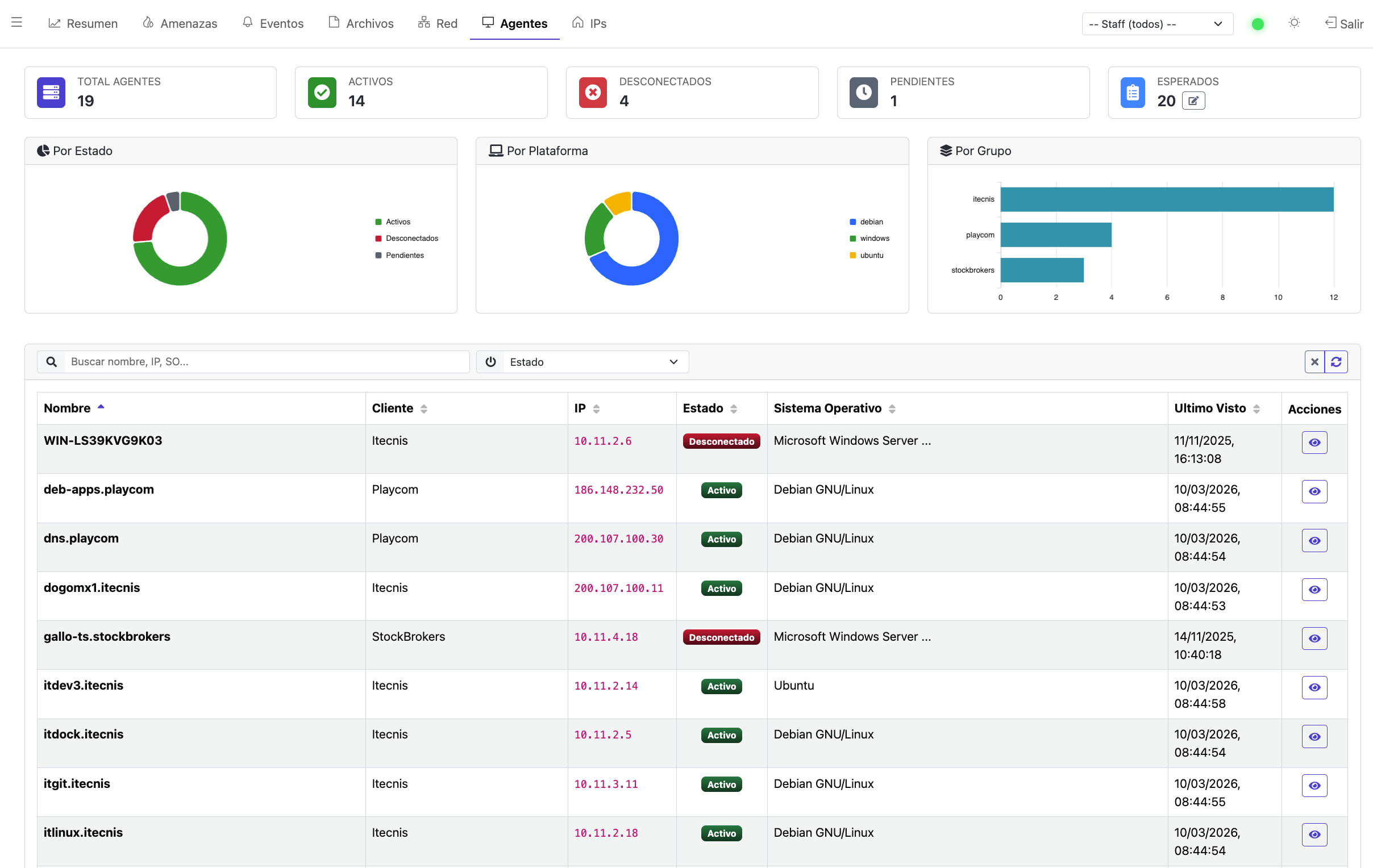
Task: Click the Salir logout link
Action: (x=1343, y=23)
